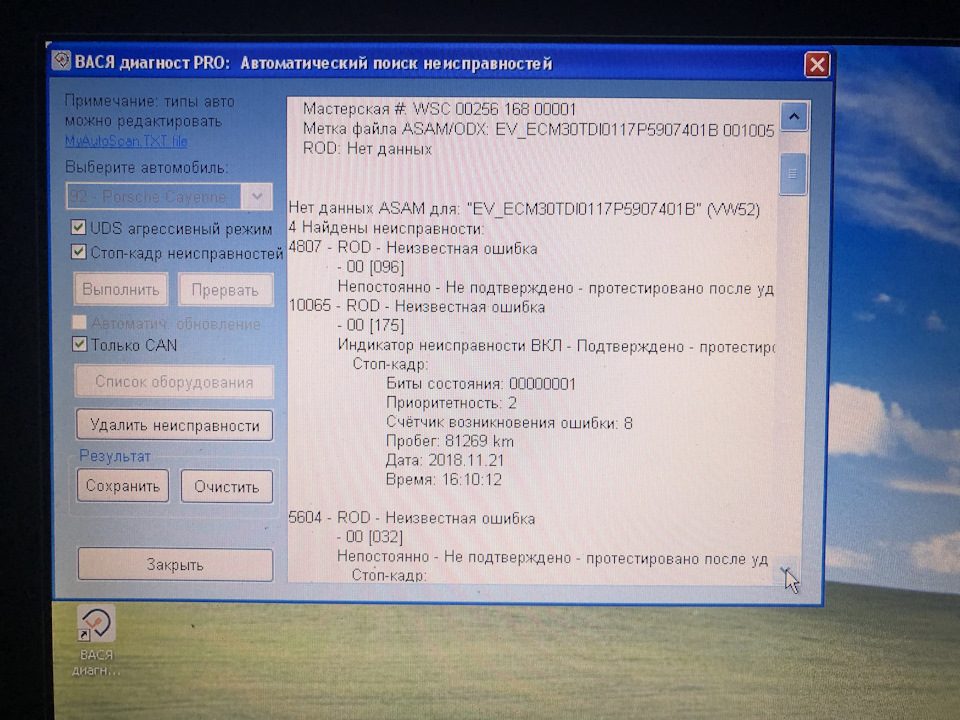The image size is (960, 720).
Task: Click the - 00 [175] line
Action: pyautogui.click(x=370, y=325)
